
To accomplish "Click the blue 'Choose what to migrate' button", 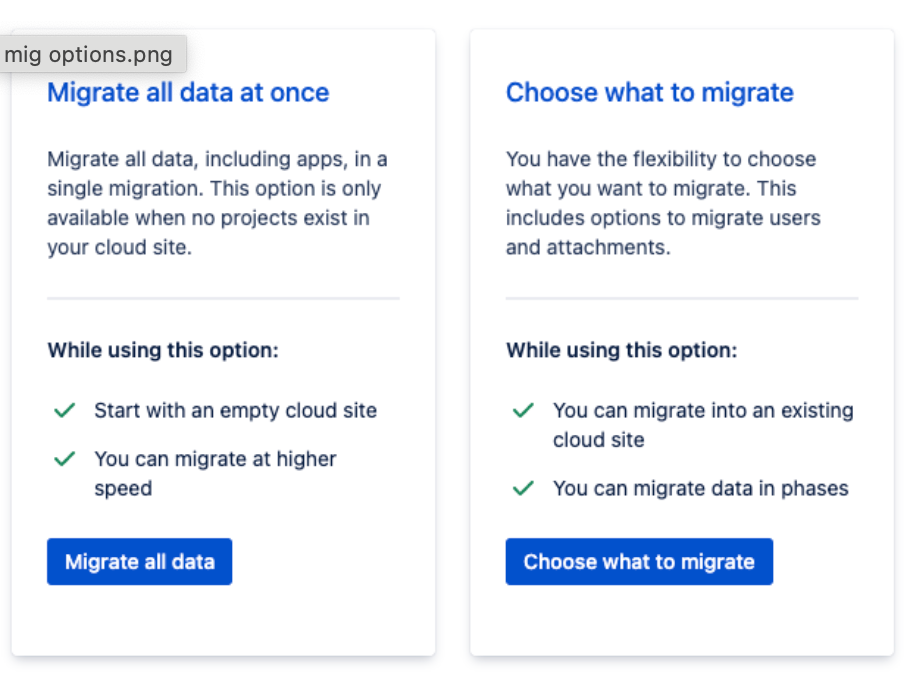I will (639, 561).
